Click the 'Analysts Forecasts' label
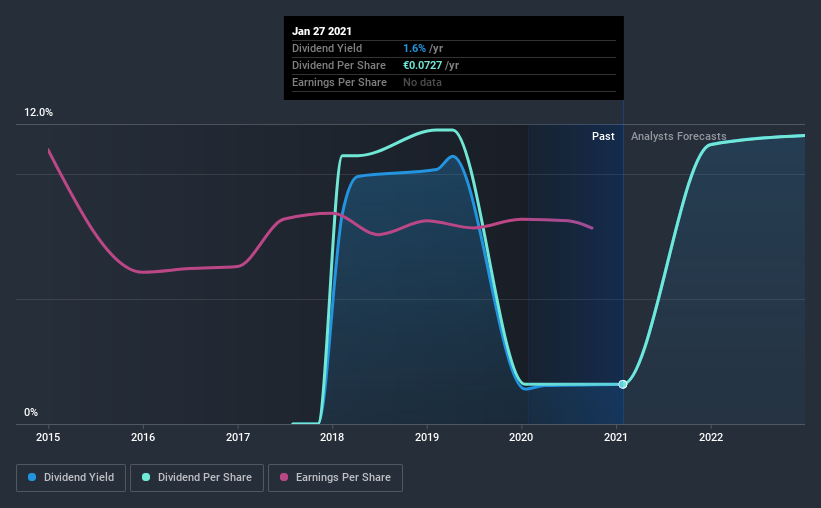Screen dimensions: 821x508 pyautogui.click(x=679, y=136)
